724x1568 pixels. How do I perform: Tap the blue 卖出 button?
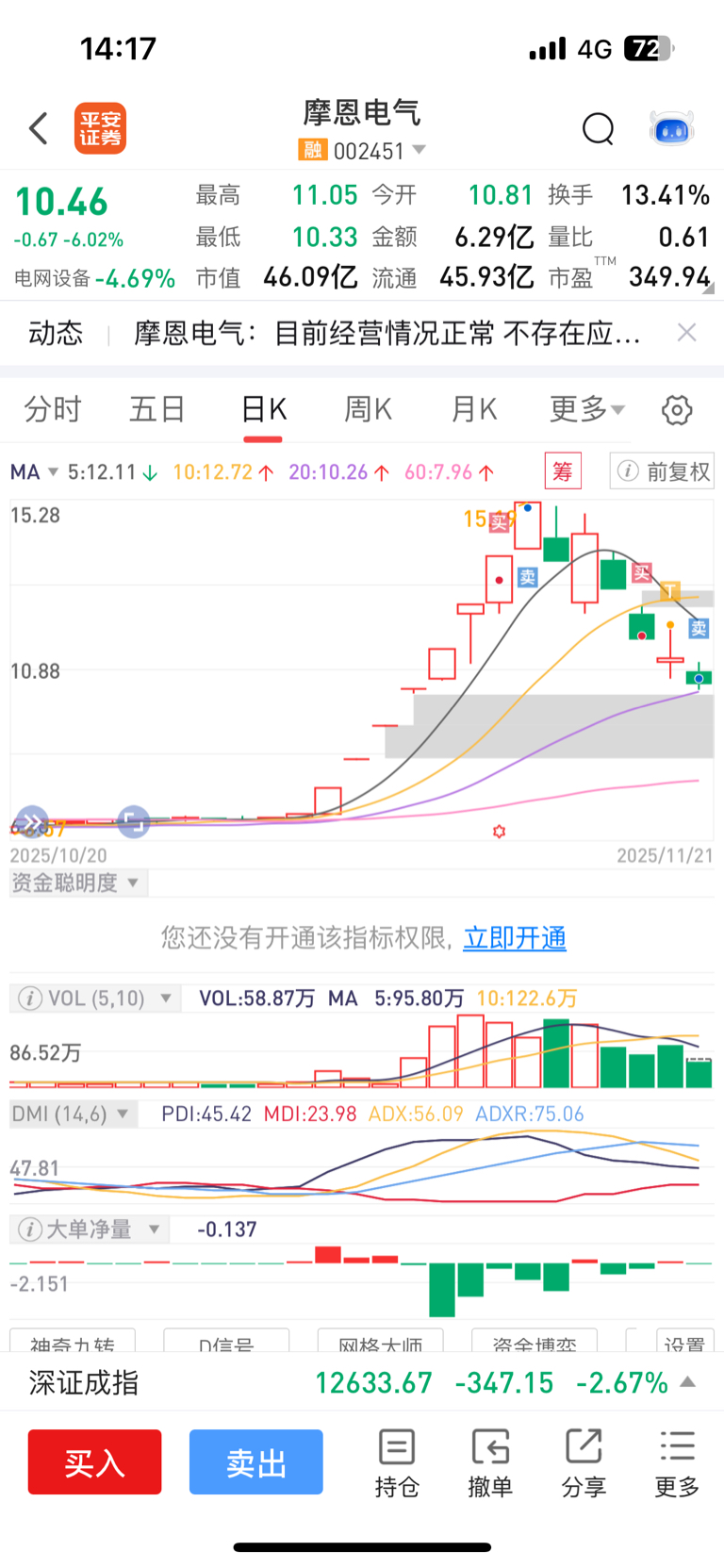tap(256, 1461)
